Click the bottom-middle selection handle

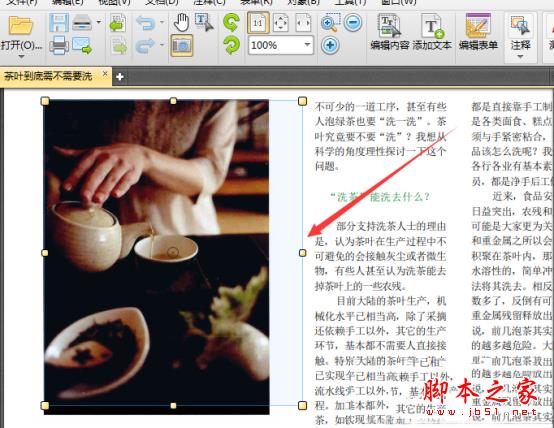pyautogui.click(x=173, y=405)
